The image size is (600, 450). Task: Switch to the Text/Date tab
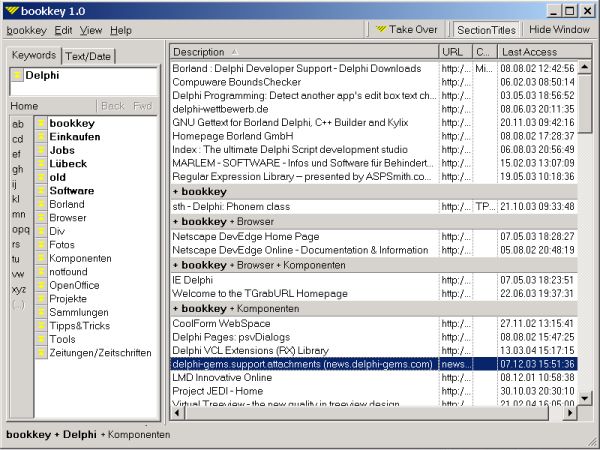(88, 56)
